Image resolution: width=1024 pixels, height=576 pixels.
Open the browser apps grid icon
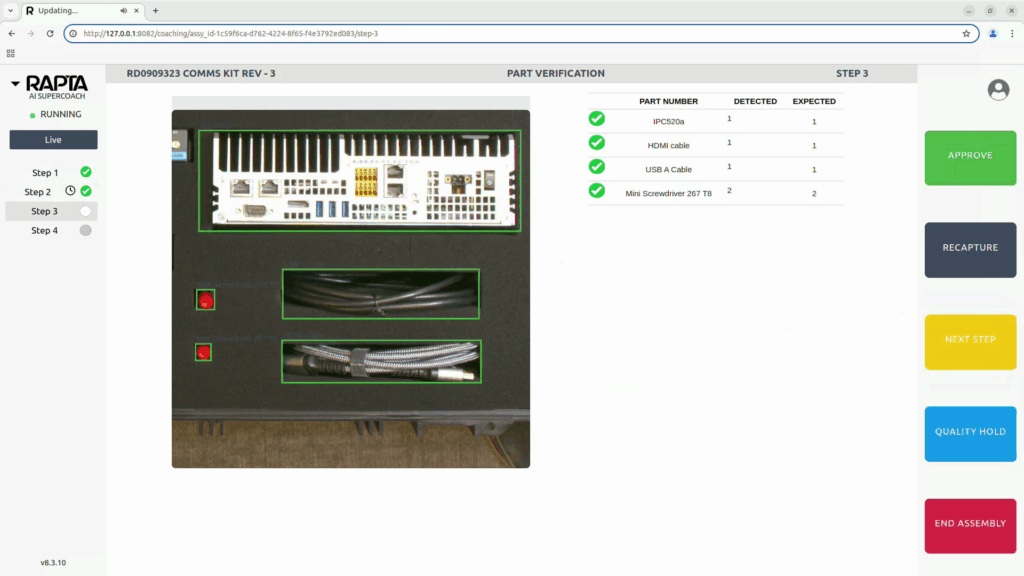(11, 53)
